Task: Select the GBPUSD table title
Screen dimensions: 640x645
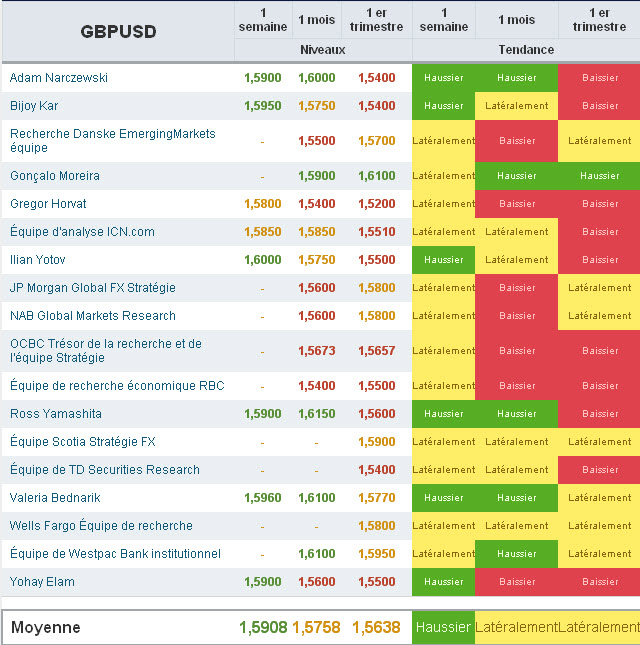Action: click(x=118, y=32)
